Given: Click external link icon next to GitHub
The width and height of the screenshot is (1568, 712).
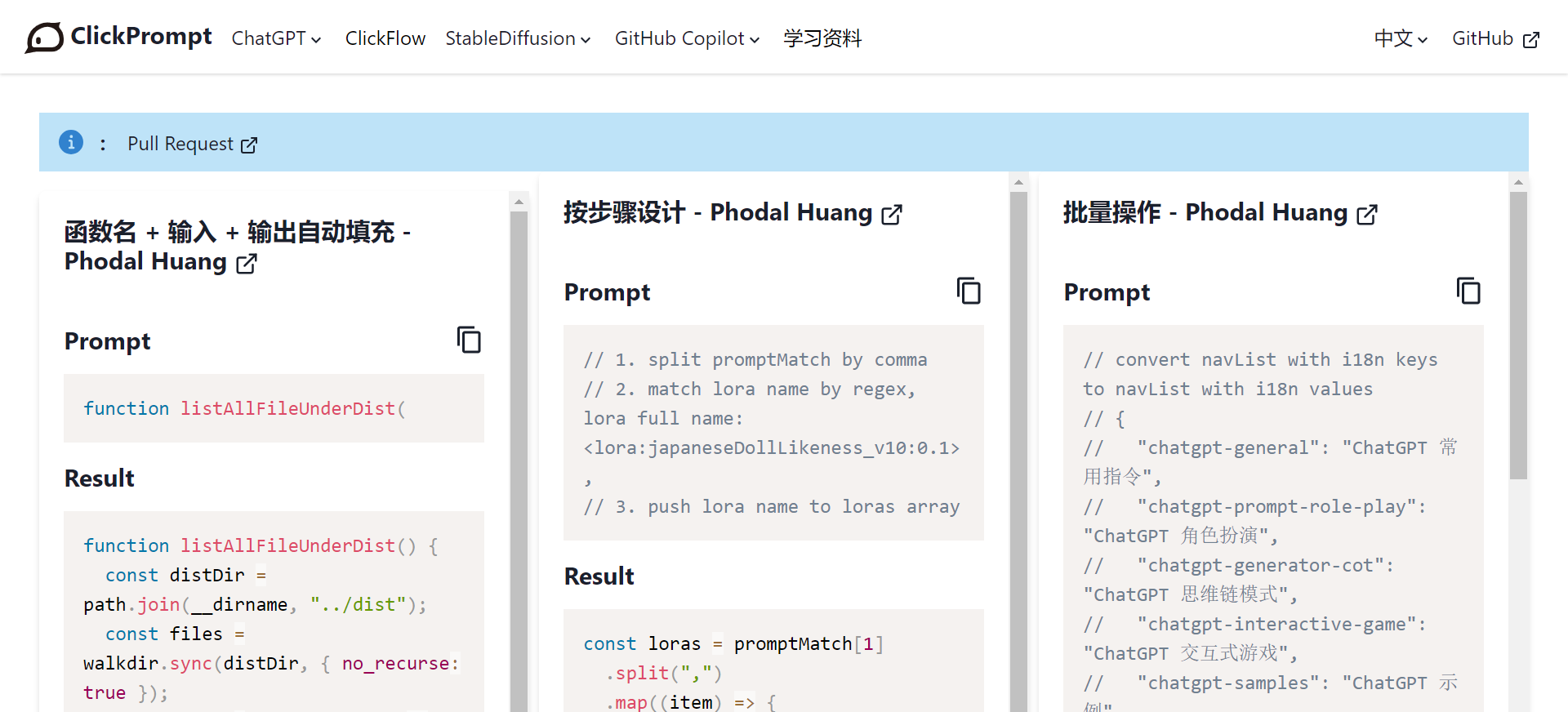Looking at the screenshot, I should pos(1531,40).
